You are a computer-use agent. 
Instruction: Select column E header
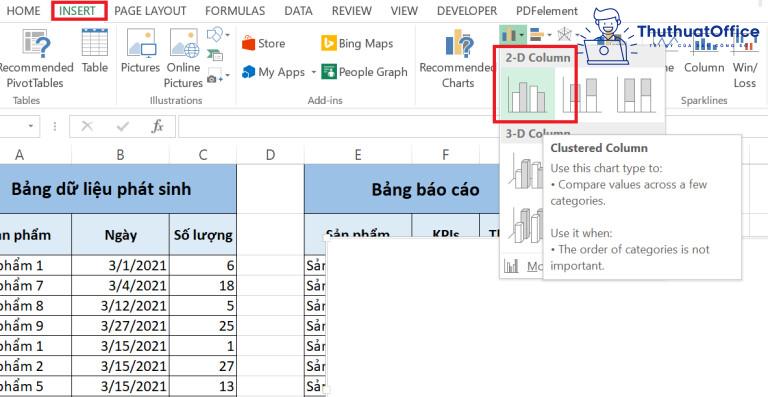358,155
